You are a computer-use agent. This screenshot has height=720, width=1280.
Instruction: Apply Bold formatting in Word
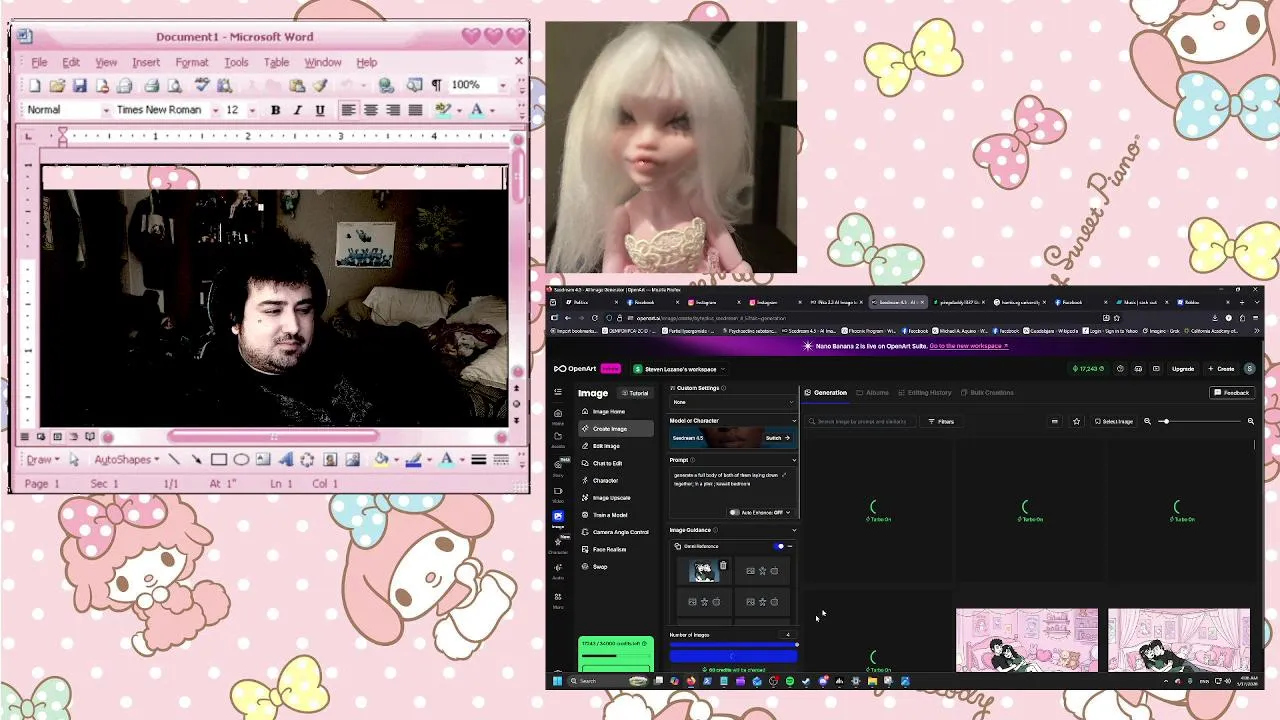[x=275, y=110]
